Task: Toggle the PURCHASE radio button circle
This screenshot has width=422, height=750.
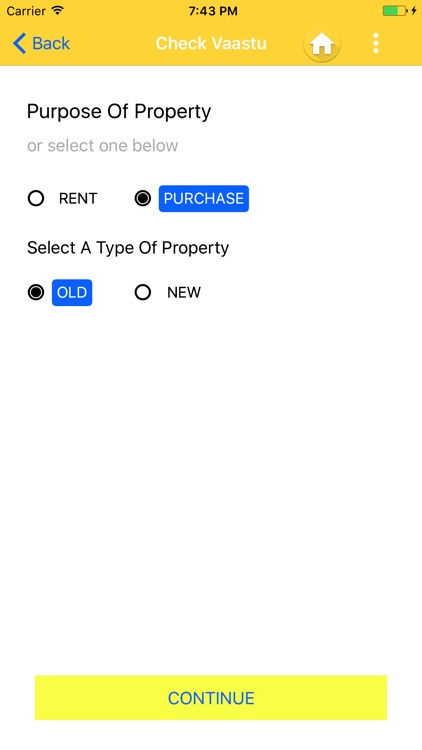Action: (x=143, y=199)
